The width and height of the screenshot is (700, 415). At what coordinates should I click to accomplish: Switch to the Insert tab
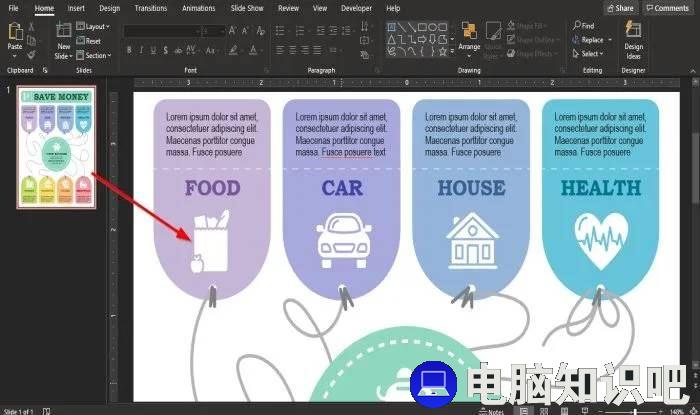point(76,8)
